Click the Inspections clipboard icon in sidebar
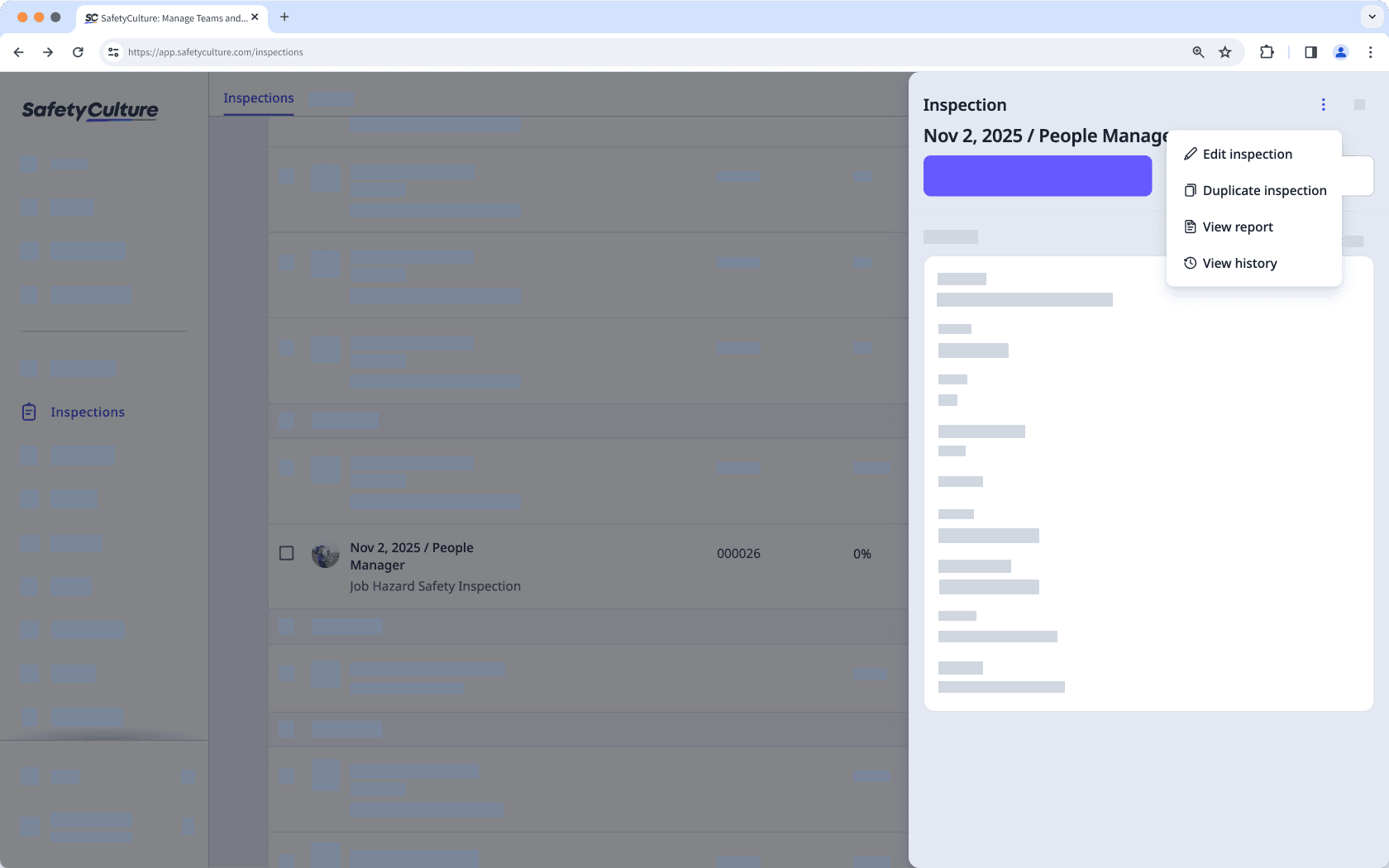The width and height of the screenshot is (1389, 868). (x=29, y=412)
